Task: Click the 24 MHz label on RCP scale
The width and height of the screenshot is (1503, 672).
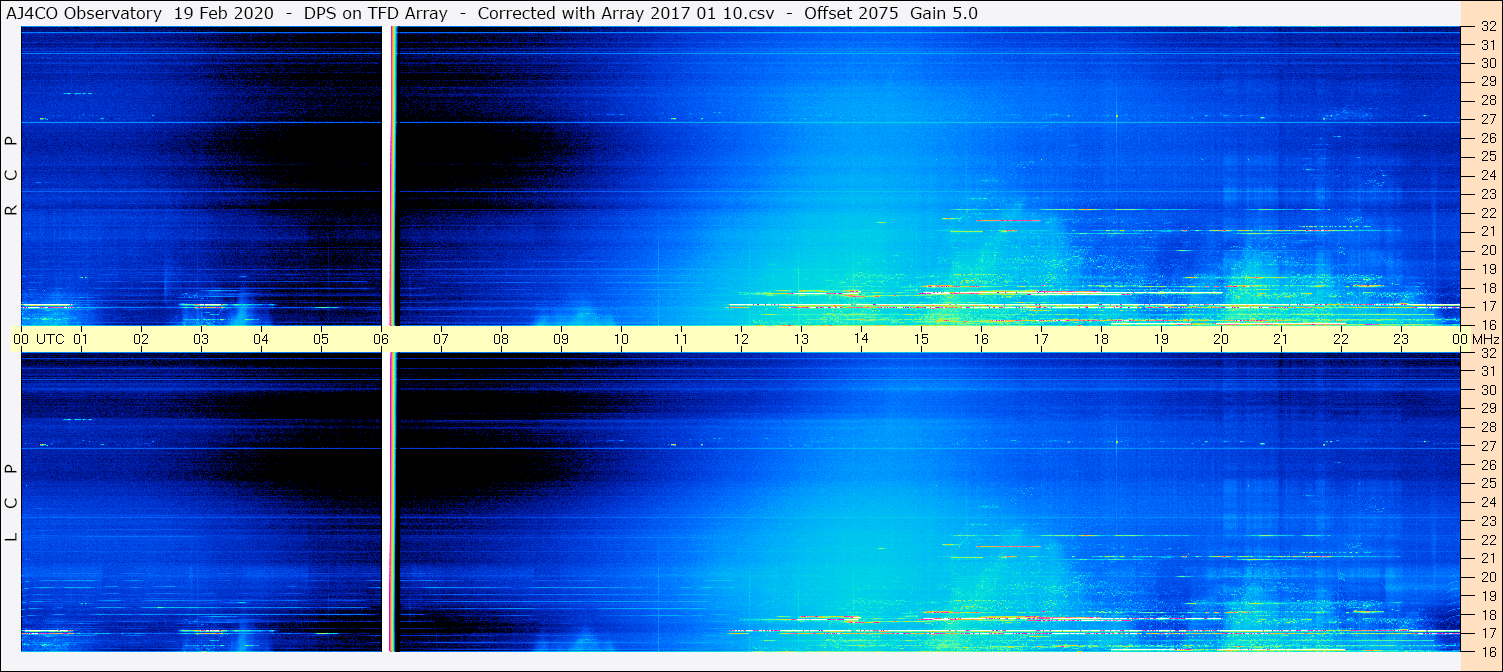Action: [x=1487, y=175]
